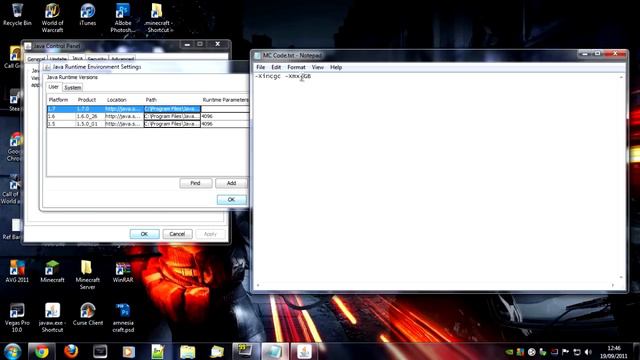Open the Windows Explorer taskbar icon
The image size is (640, 360).
187,351
